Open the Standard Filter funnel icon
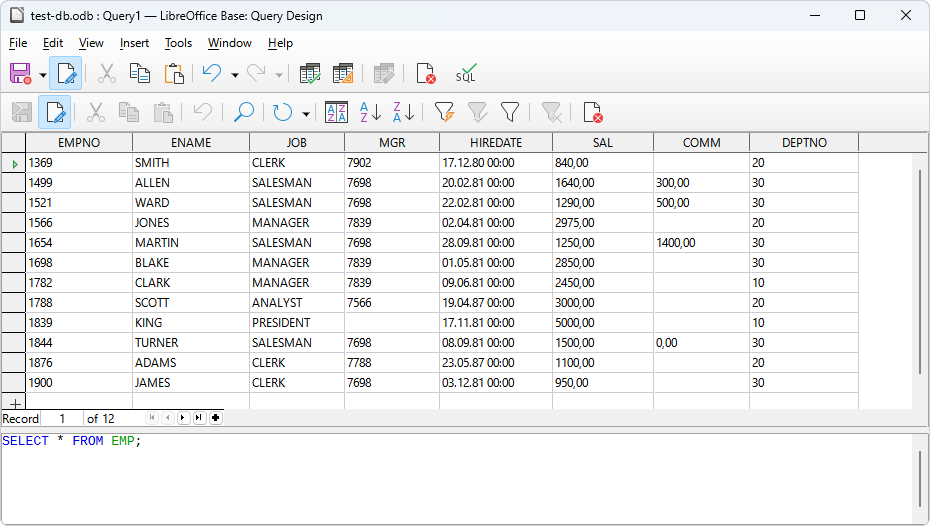Image resolution: width=930 pixels, height=526 pixels. point(510,112)
